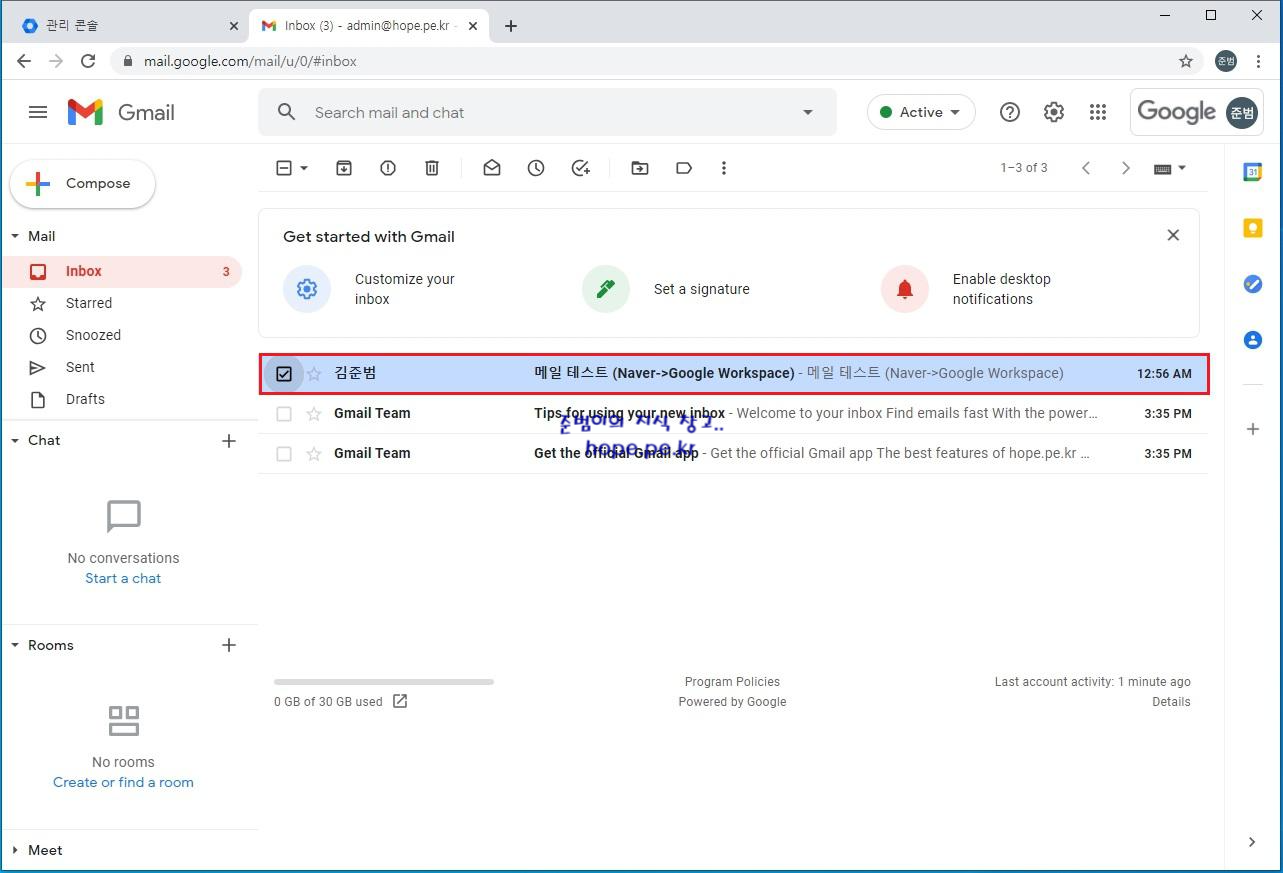Open the Support help question icon
The height and width of the screenshot is (873, 1283).
(x=1010, y=112)
